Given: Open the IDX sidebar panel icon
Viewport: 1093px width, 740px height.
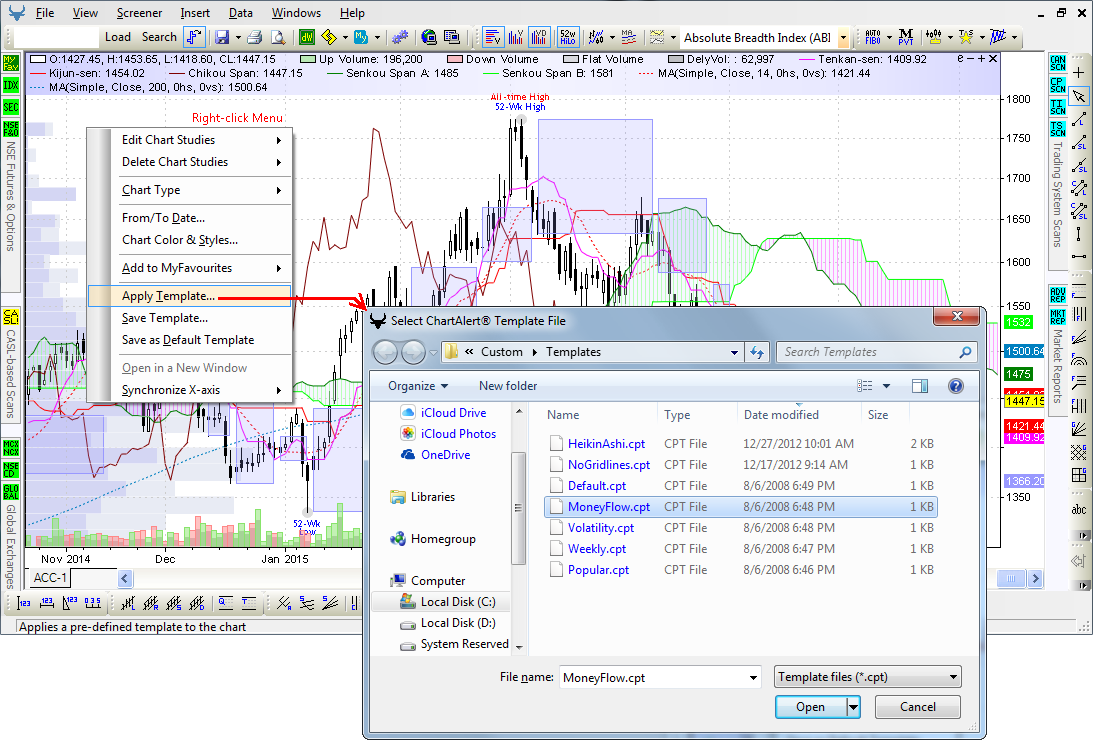Looking at the screenshot, I should 10,85.
